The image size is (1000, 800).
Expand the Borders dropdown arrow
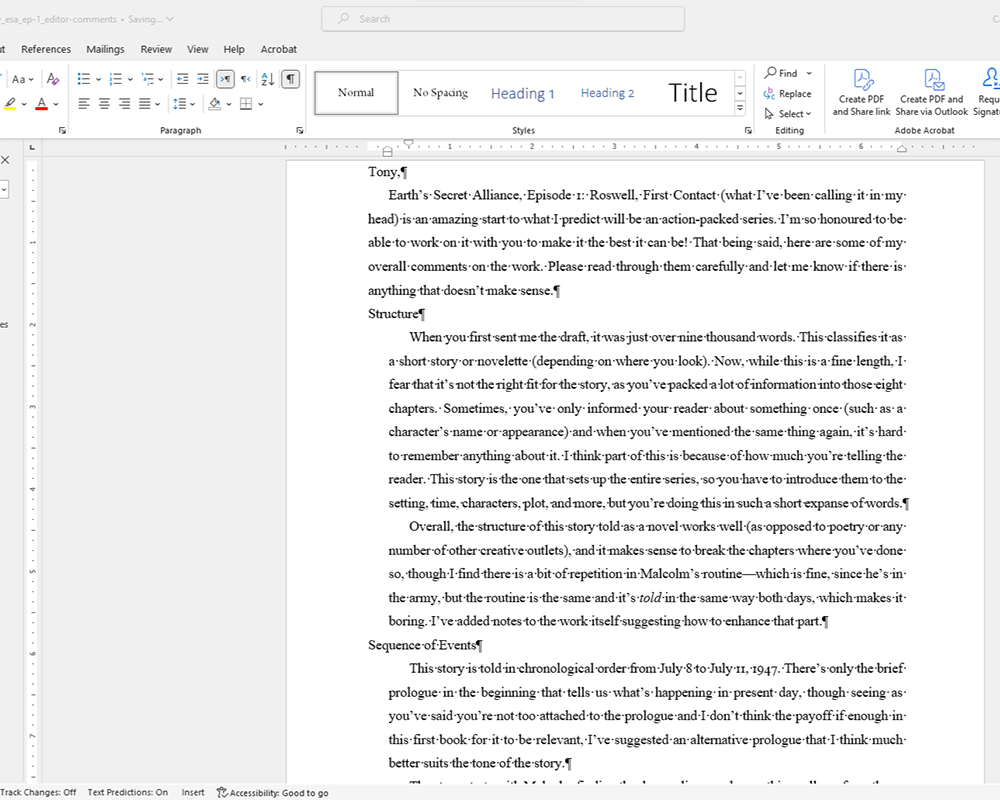point(261,104)
